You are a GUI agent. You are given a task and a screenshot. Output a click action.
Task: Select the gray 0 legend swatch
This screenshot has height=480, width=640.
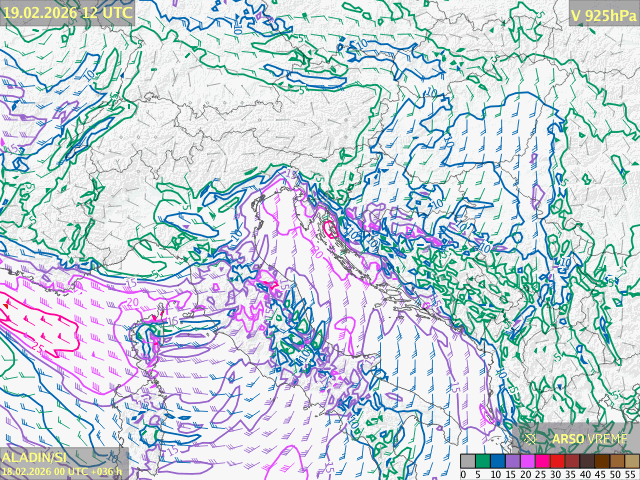tap(468, 462)
